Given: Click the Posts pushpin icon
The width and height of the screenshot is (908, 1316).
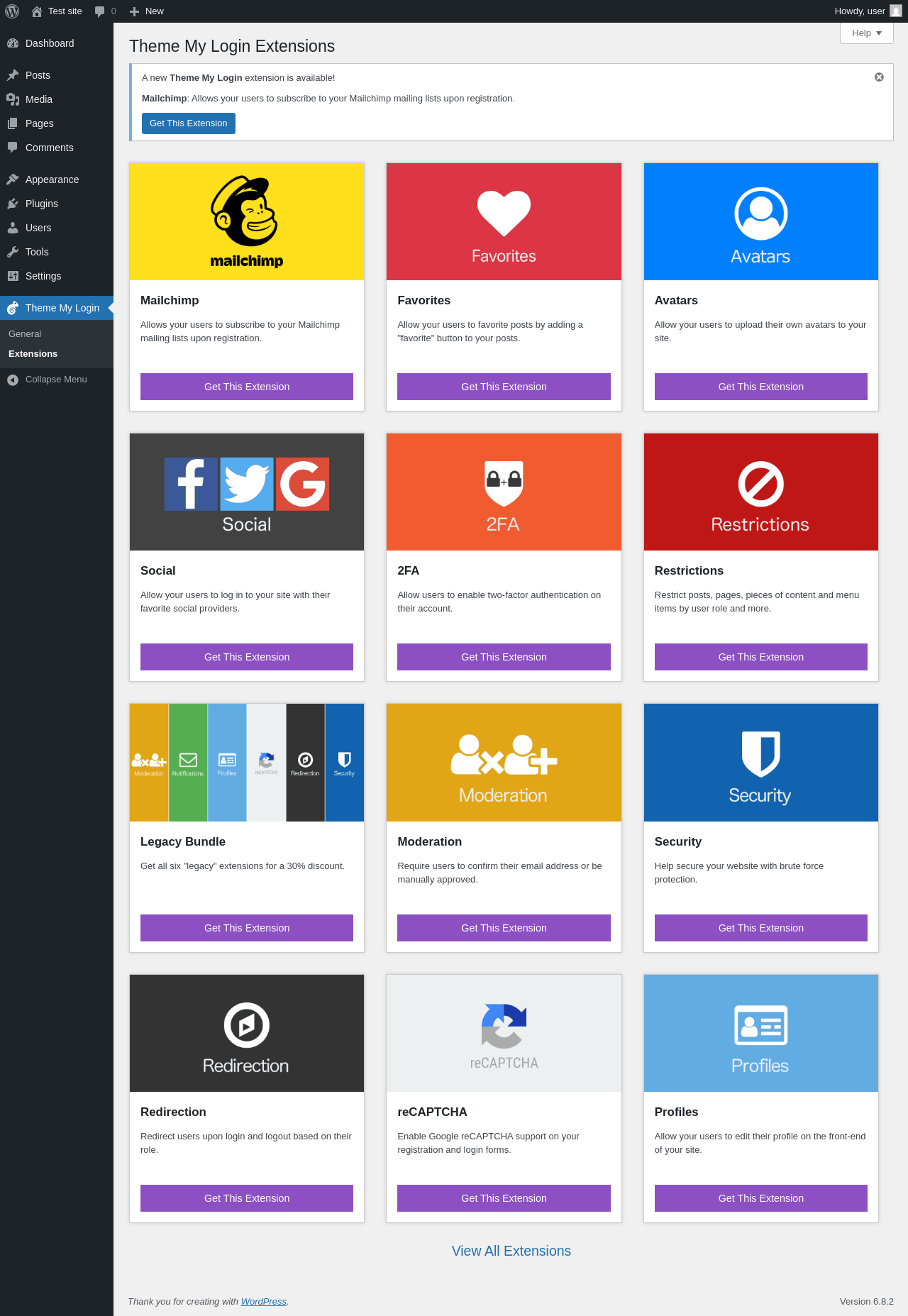Looking at the screenshot, I should (x=13, y=75).
